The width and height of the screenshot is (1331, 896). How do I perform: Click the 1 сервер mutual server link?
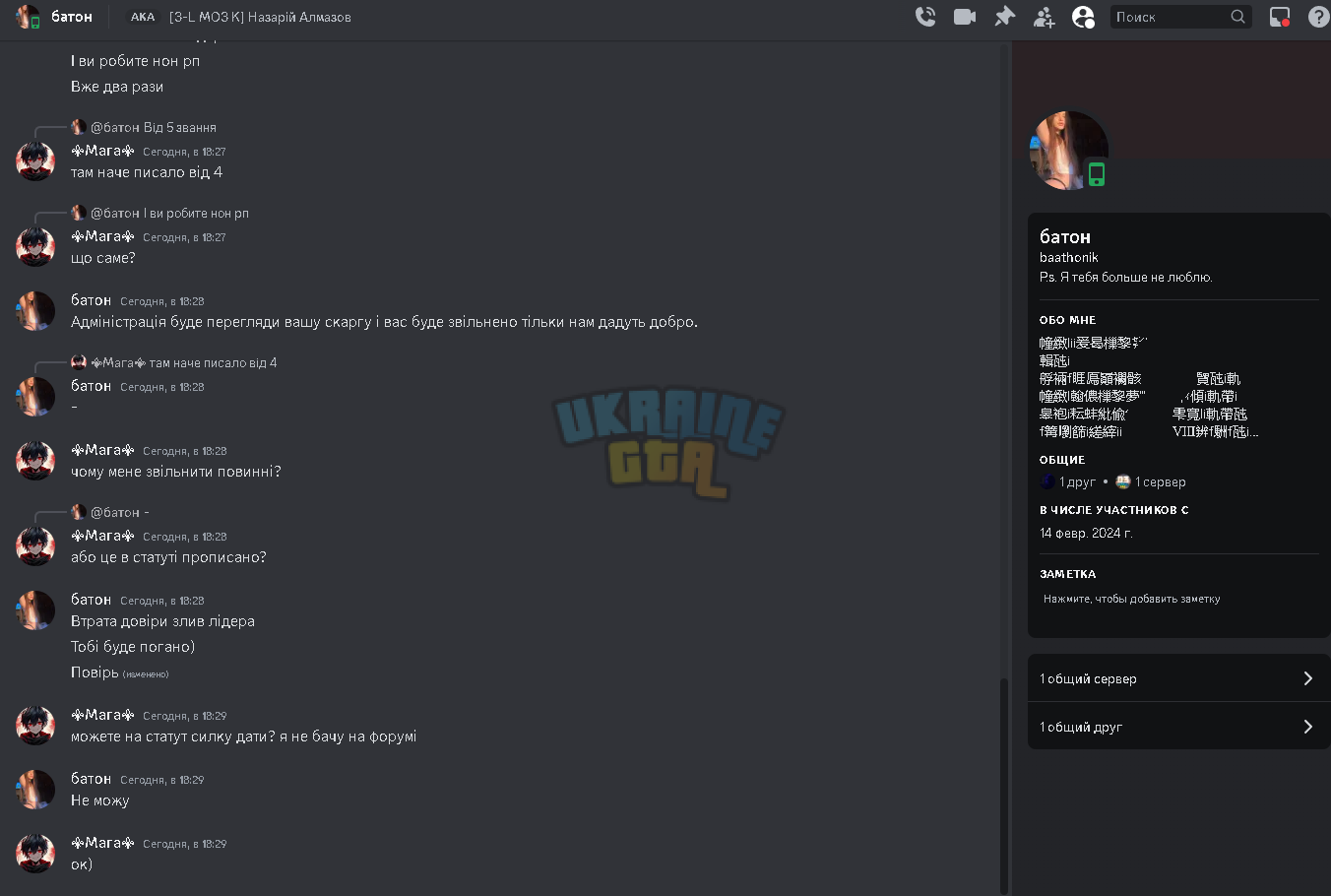pyautogui.click(x=1151, y=482)
